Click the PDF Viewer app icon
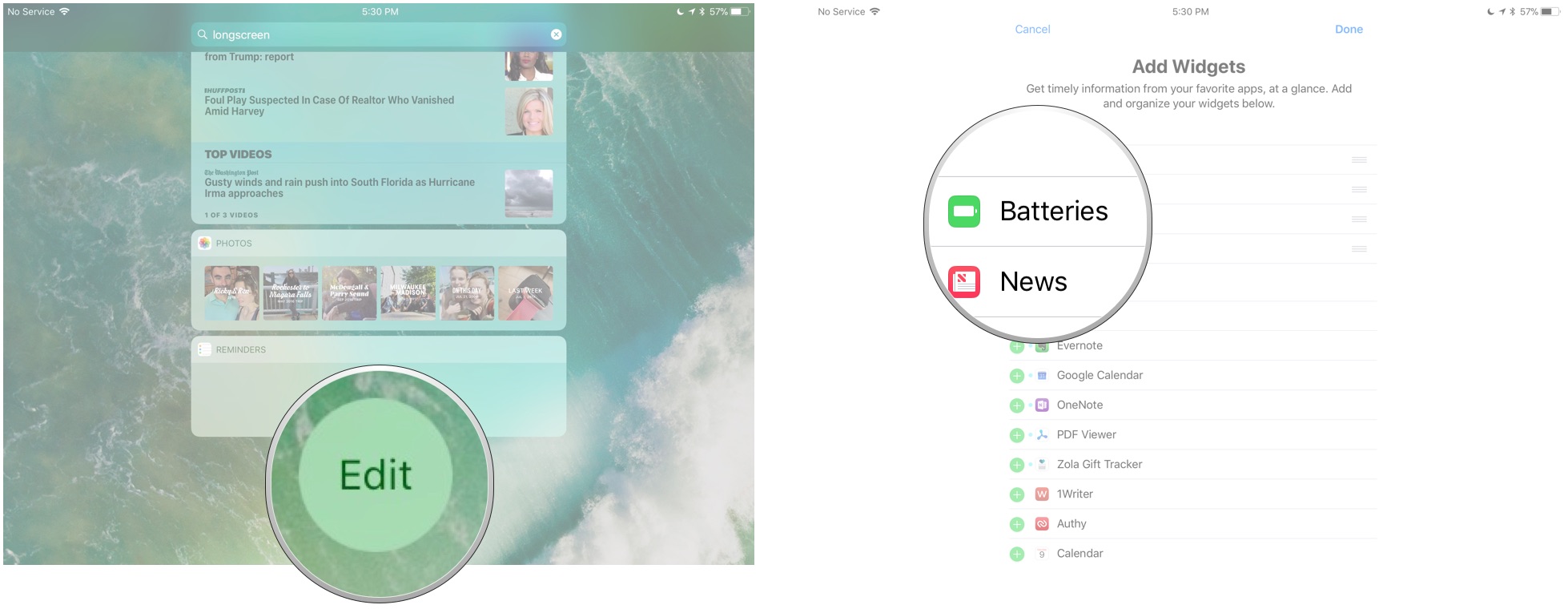The width and height of the screenshot is (1568, 609). tap(1042, 434)
